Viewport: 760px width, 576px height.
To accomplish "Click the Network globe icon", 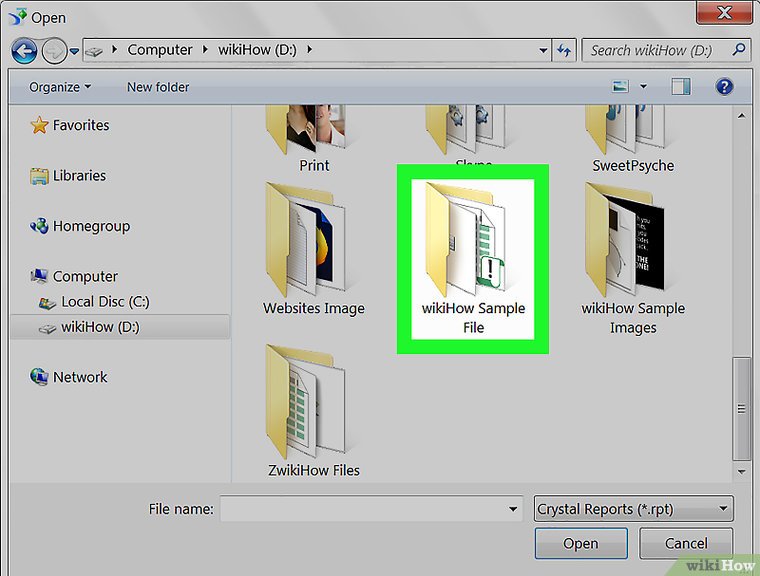I will point(39,377).
